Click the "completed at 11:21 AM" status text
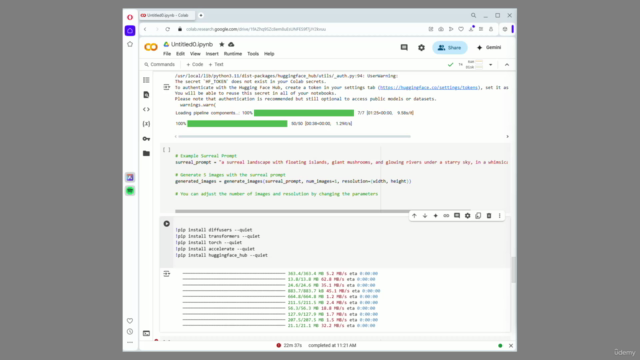This screenshot has width=640, height=360. (x=332, y=345)
